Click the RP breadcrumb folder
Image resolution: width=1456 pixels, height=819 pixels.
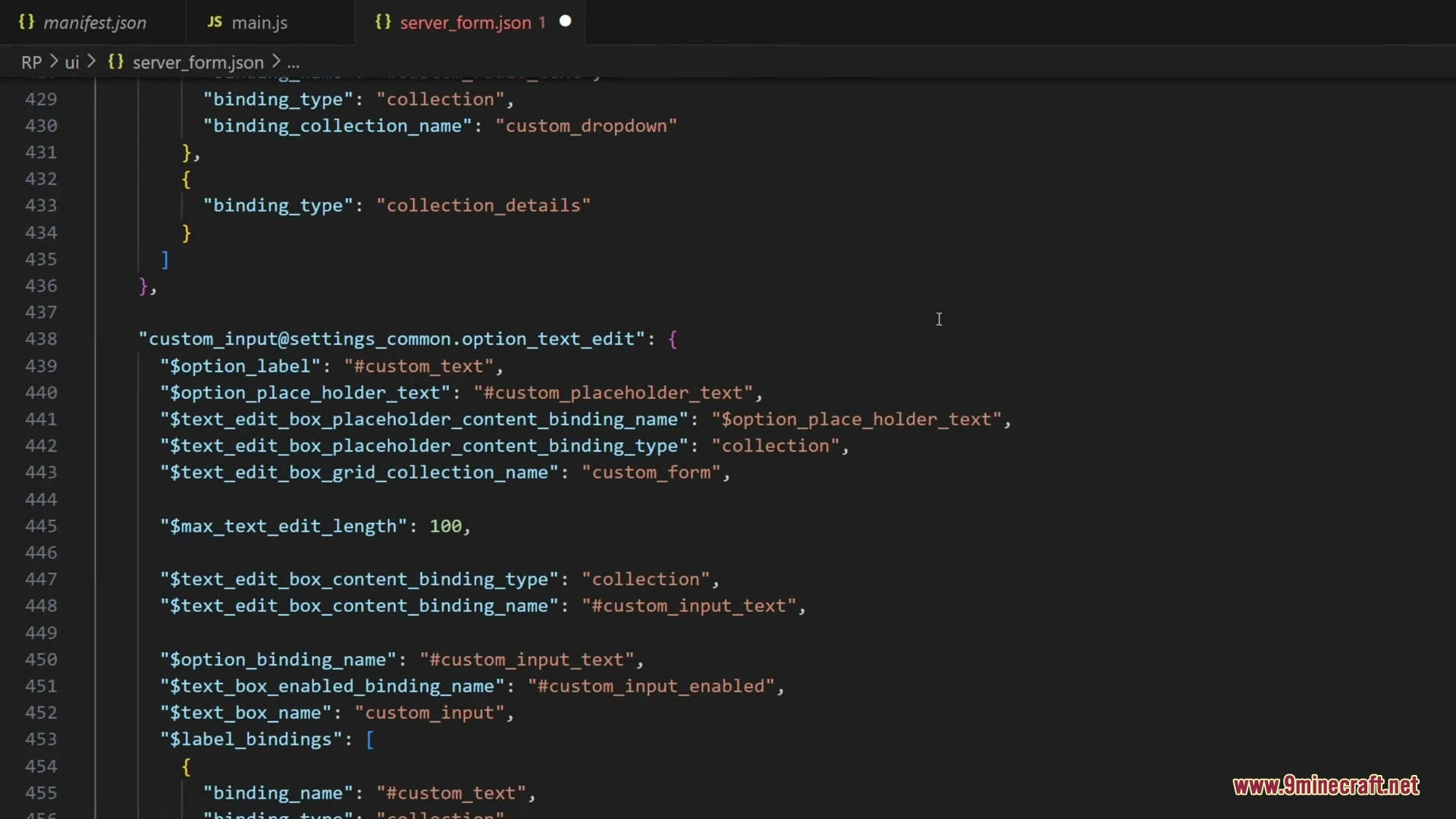tap(32, 62)
